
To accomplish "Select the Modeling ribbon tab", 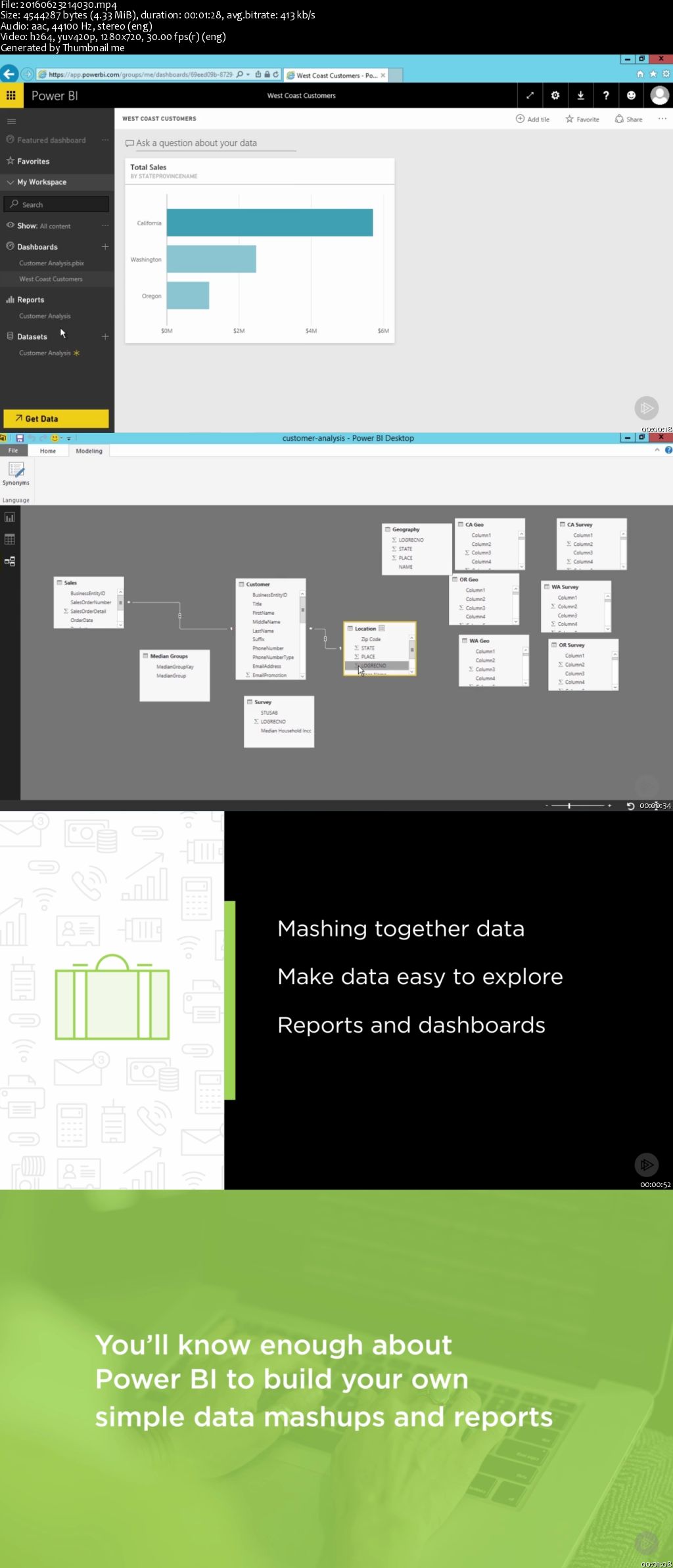I will pos(89,451).
